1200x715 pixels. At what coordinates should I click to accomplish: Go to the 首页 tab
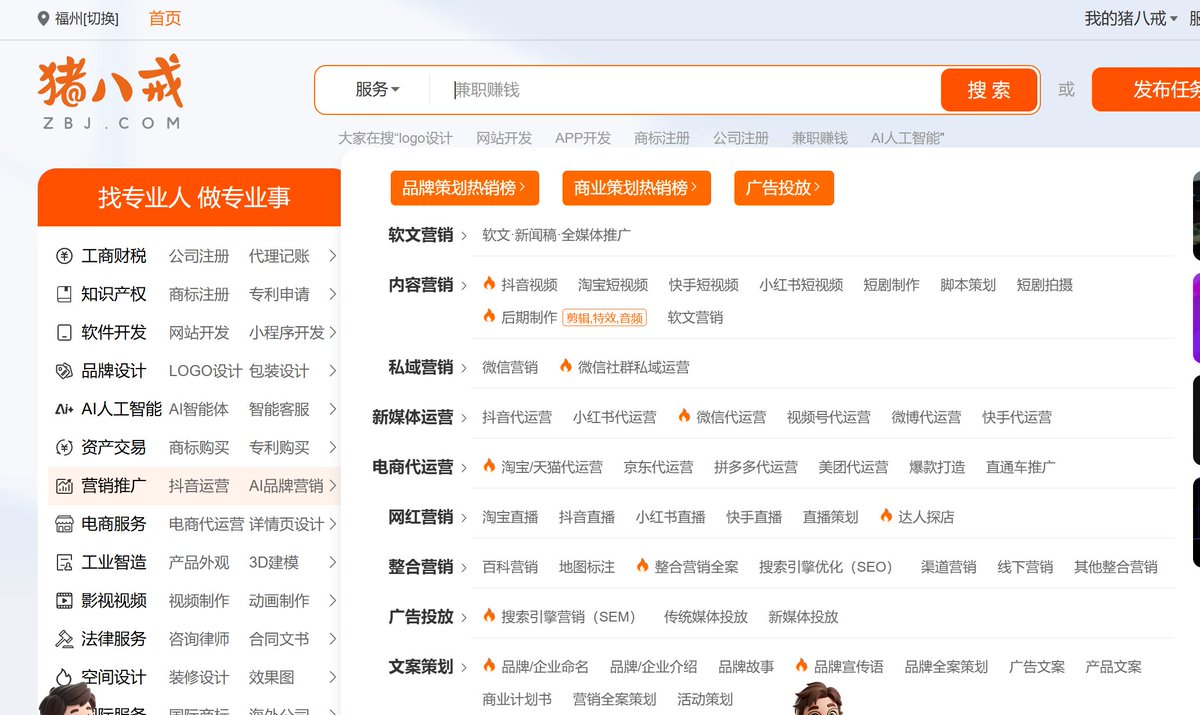[x=165, y=19]
